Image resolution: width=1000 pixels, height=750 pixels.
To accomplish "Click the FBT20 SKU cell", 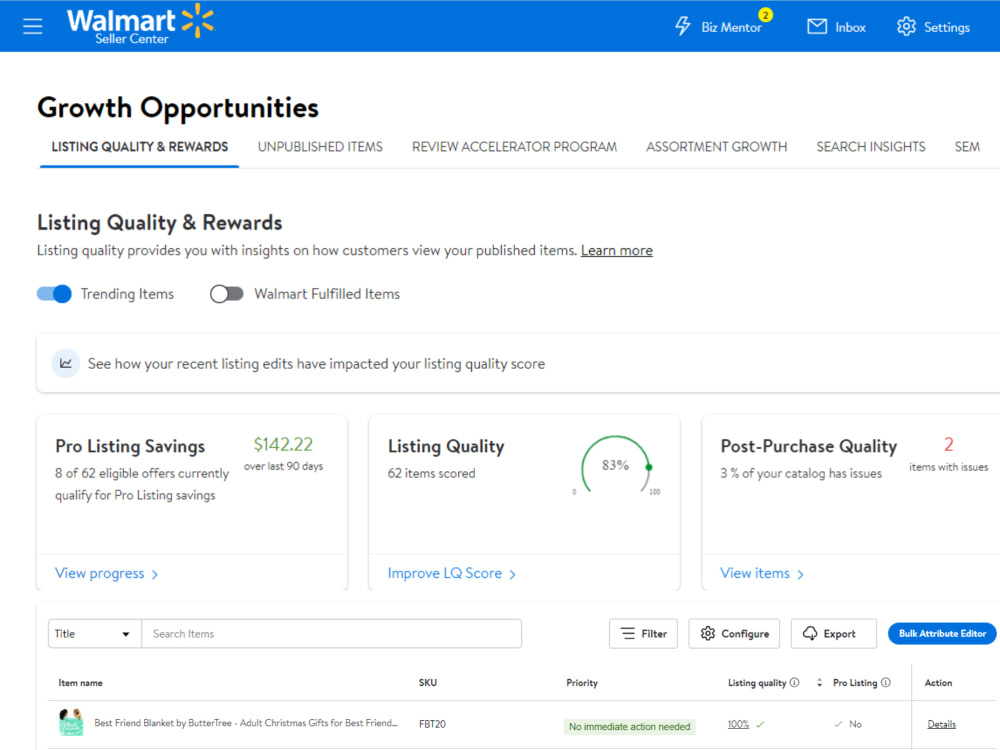I will tap(432, 724).
